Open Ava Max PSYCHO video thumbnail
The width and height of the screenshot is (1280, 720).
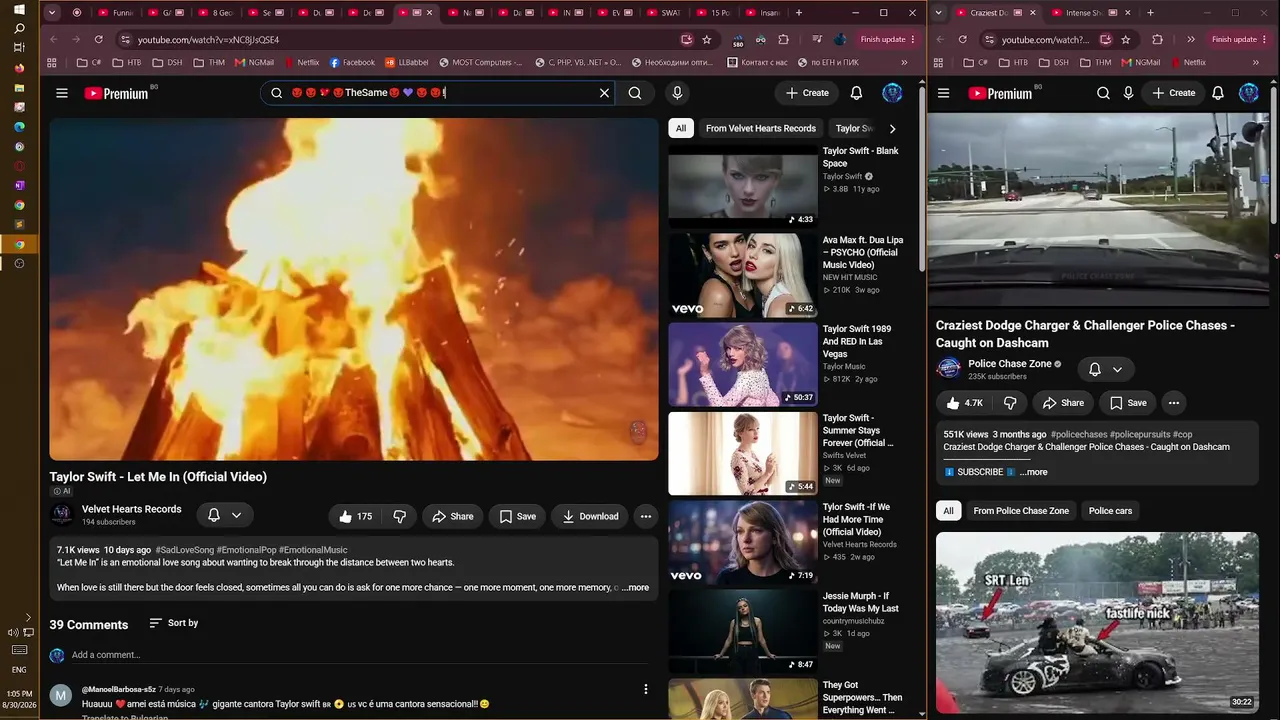[x=743, y=275]
